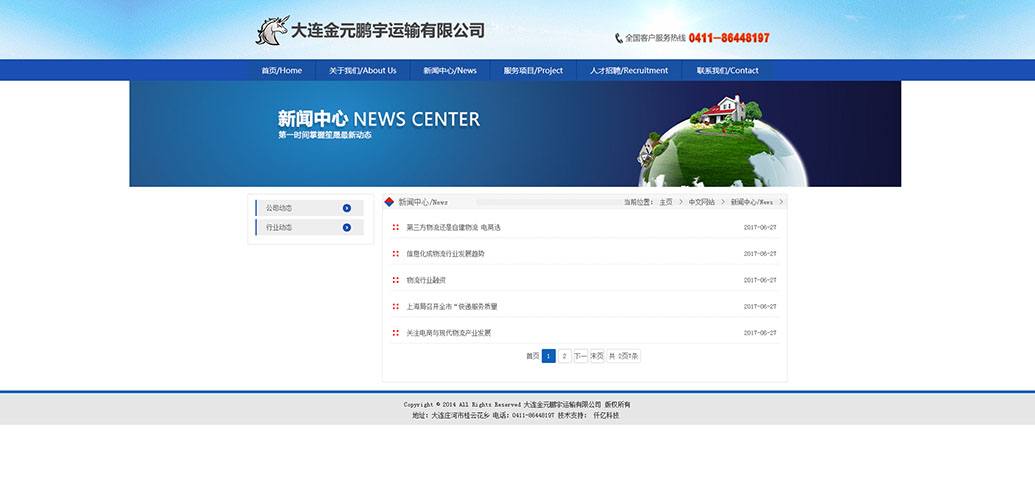The height and width of the screenshot is (496, 1035).
Task: Click the arrow icon next to 行业动态
Action: (347, 227)
